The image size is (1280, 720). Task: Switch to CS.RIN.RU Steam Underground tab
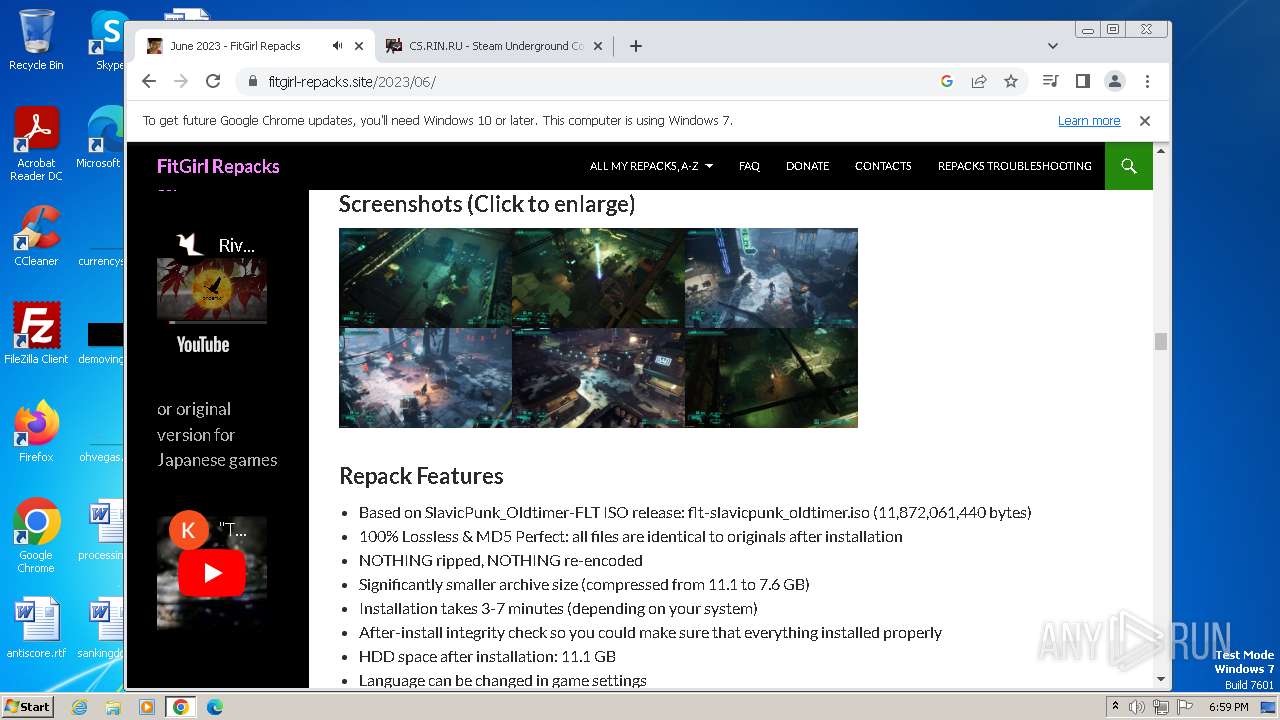point(495,46)
